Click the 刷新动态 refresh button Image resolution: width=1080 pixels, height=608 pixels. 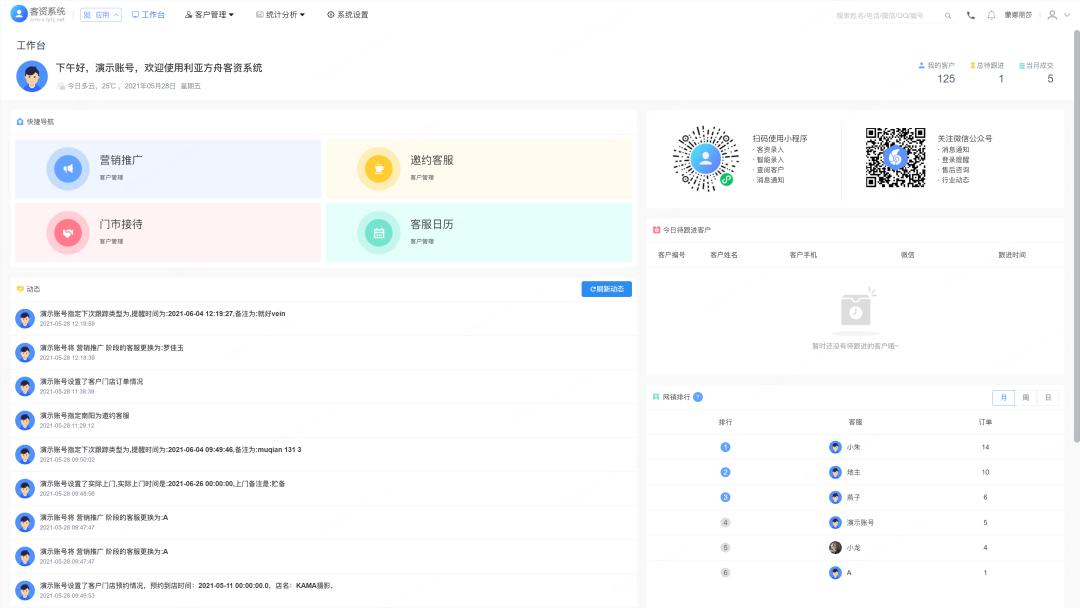[604, 289]
